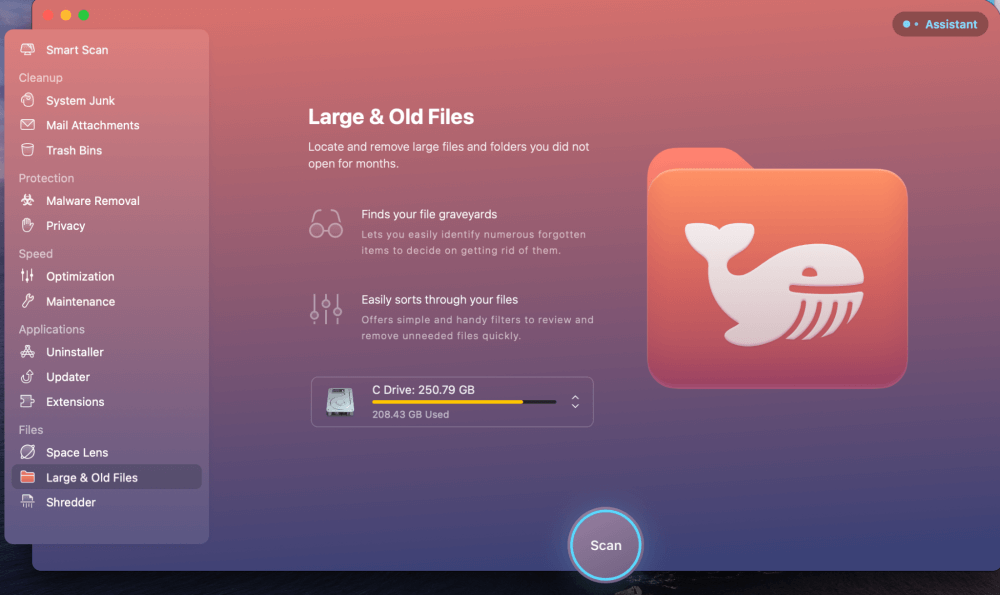This screenshot has width=1000, height=595.
Task: Click the whale folder illustration
Action: point(777,268)
